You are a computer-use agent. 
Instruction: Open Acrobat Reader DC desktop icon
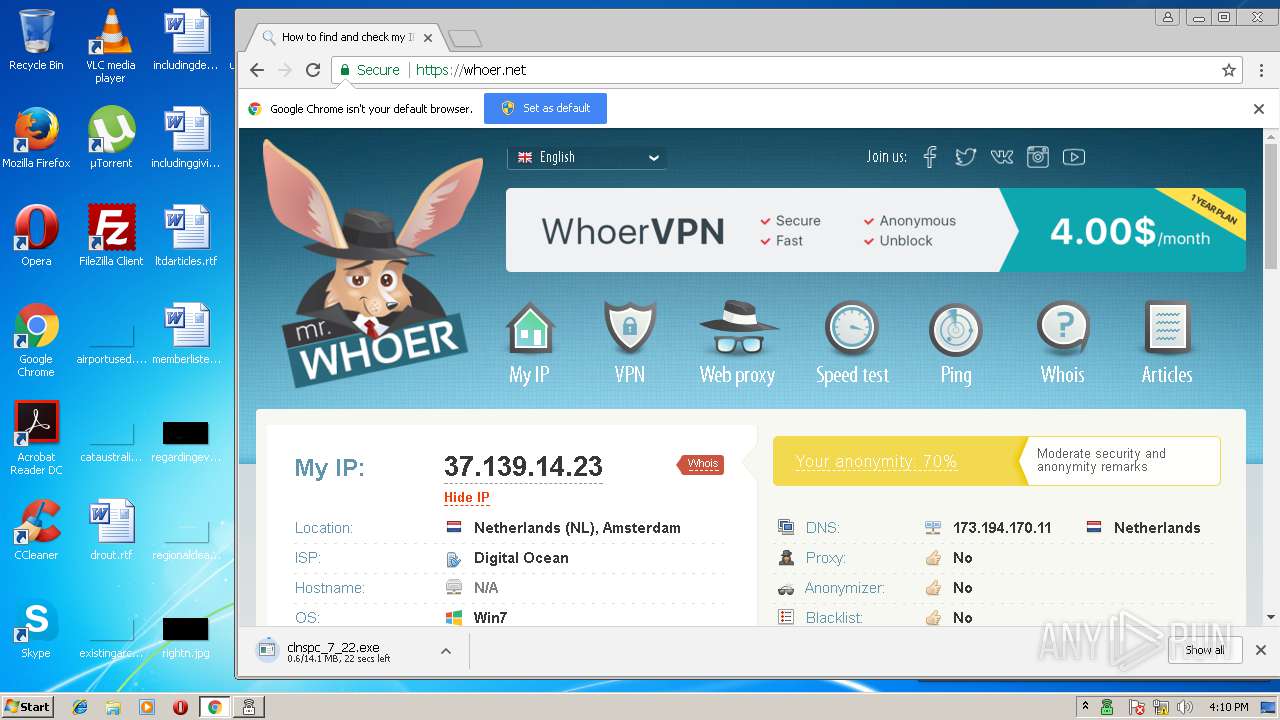pos(36,438)
